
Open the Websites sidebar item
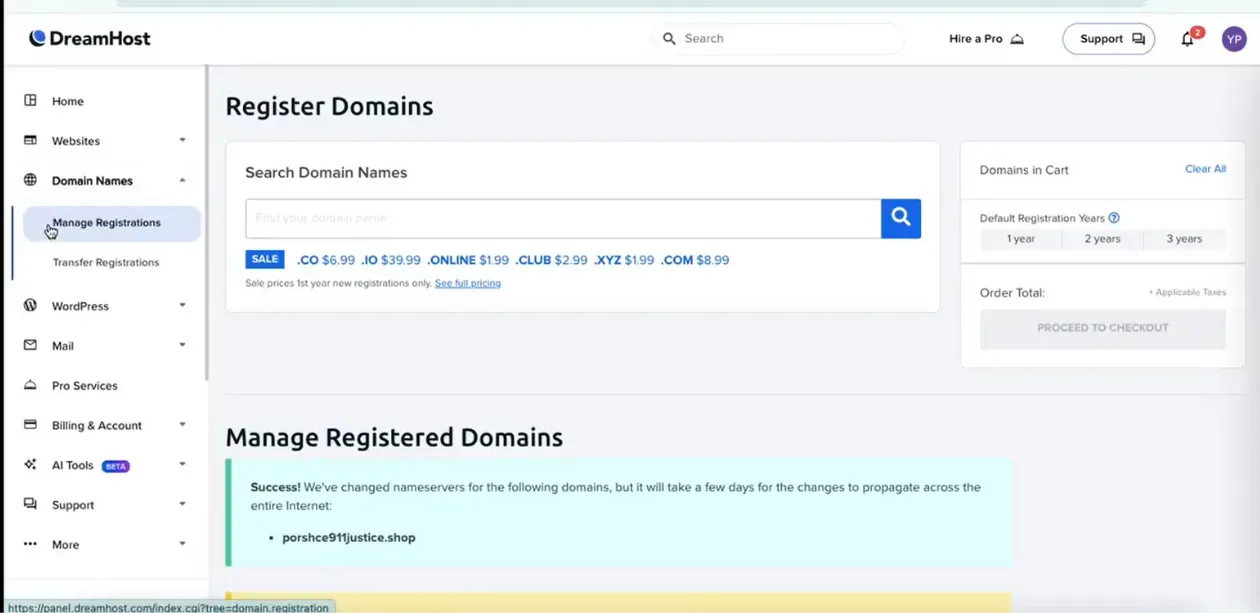76,141
